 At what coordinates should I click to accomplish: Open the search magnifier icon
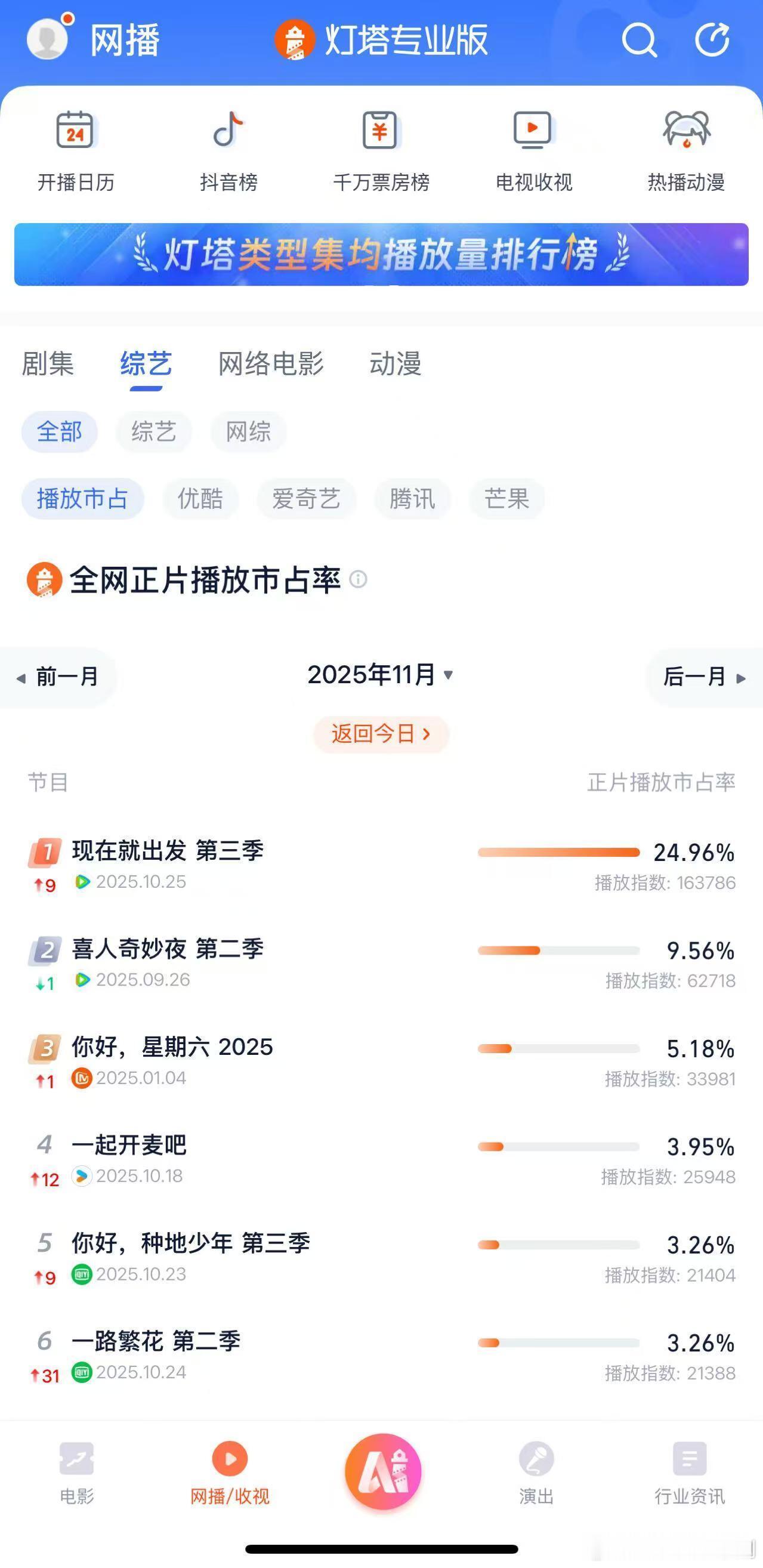639,40
